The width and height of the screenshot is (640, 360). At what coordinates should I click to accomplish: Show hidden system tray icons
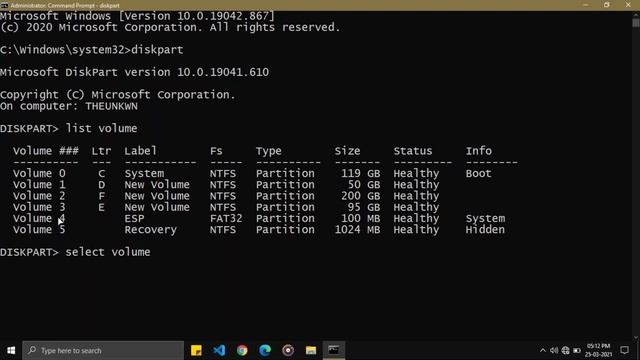pos(542,351)
